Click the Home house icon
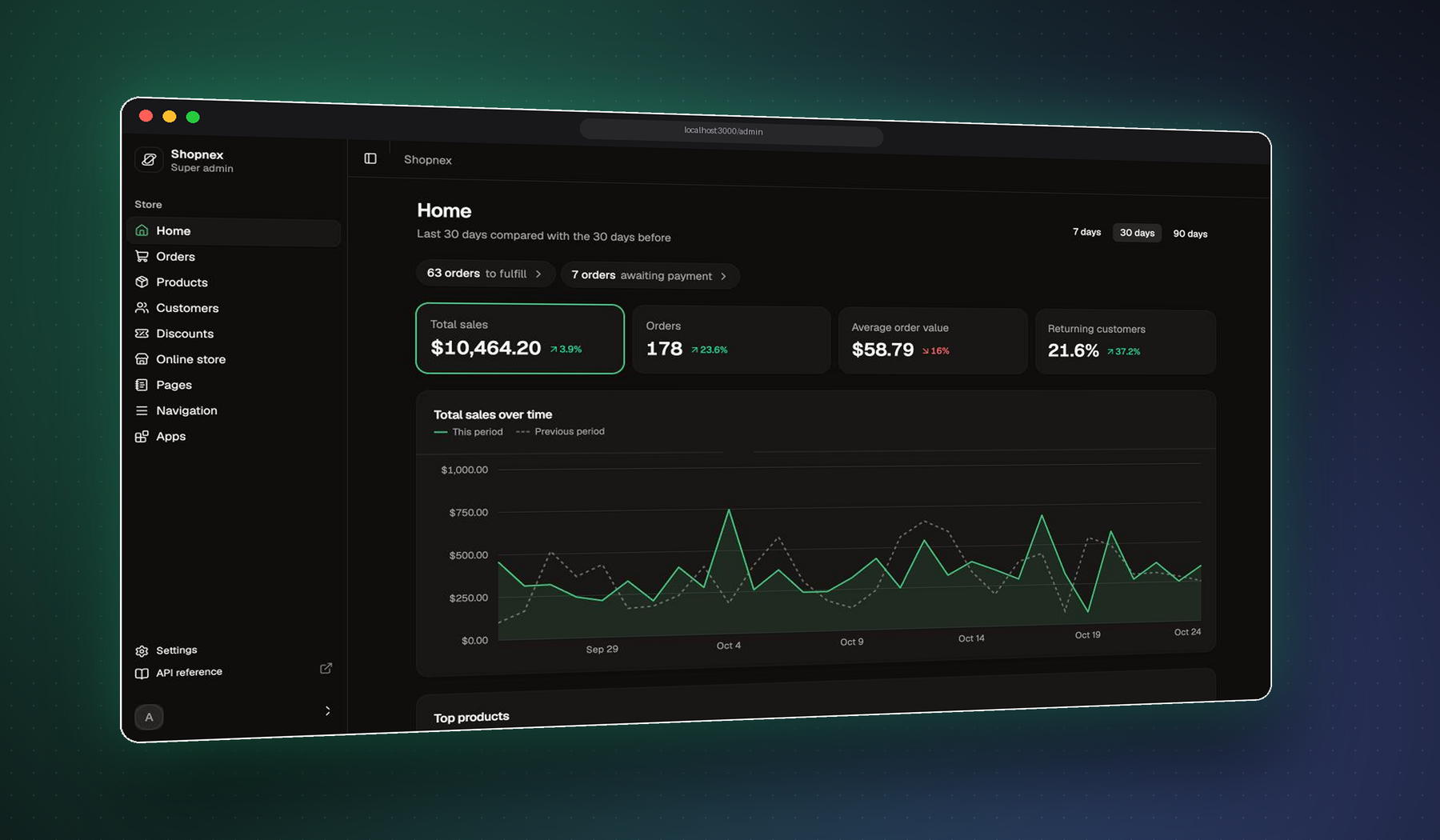 pos(142,230)
